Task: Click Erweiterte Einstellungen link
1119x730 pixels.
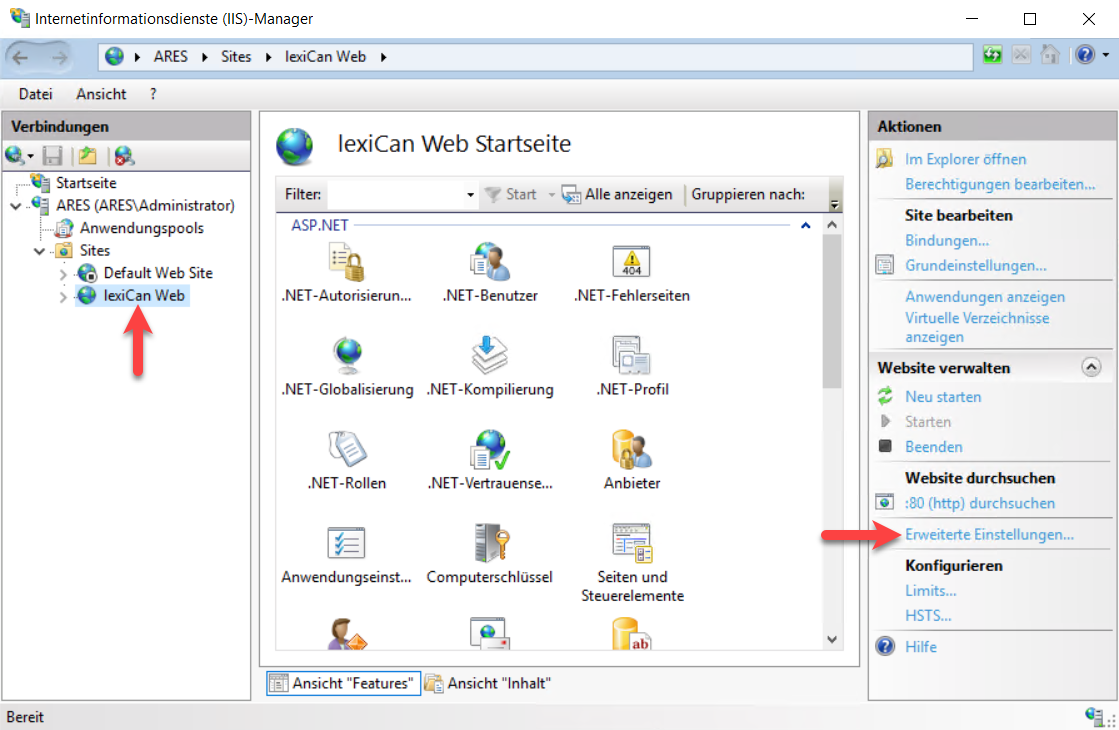Action: tap(989, 535)
